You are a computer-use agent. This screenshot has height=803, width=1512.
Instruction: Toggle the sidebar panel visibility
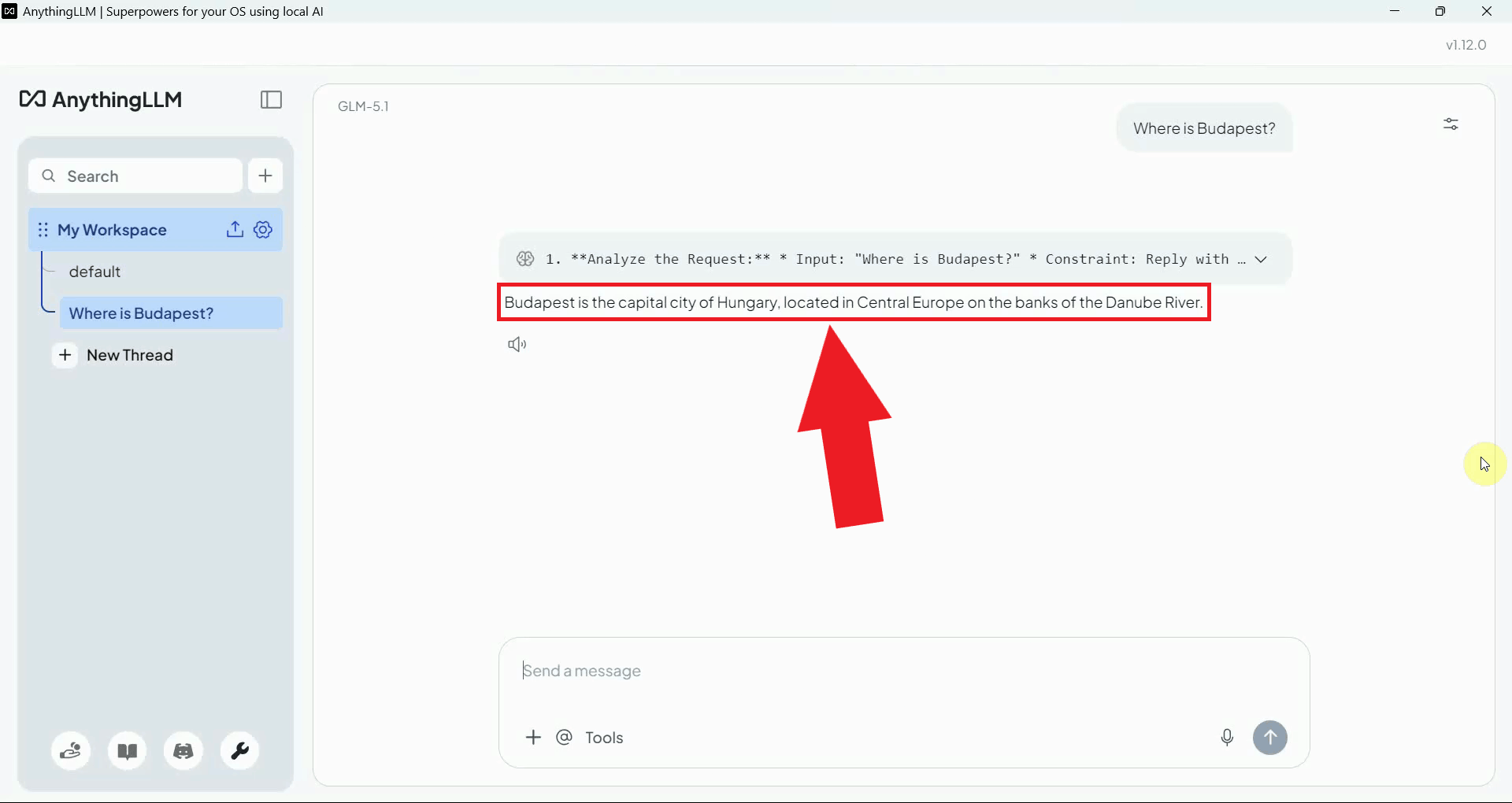271,100
